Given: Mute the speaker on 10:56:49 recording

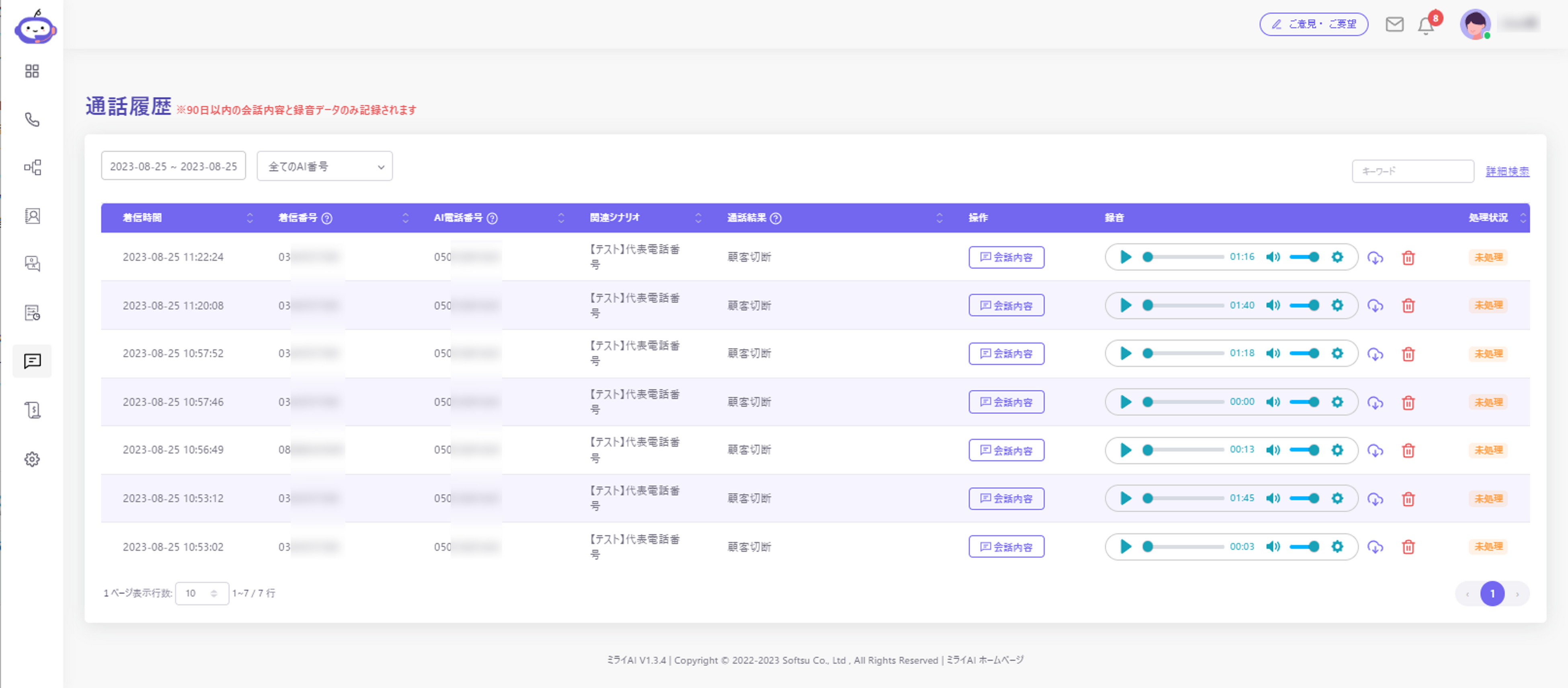Looking at the screenshot, I should (1273, 450).
